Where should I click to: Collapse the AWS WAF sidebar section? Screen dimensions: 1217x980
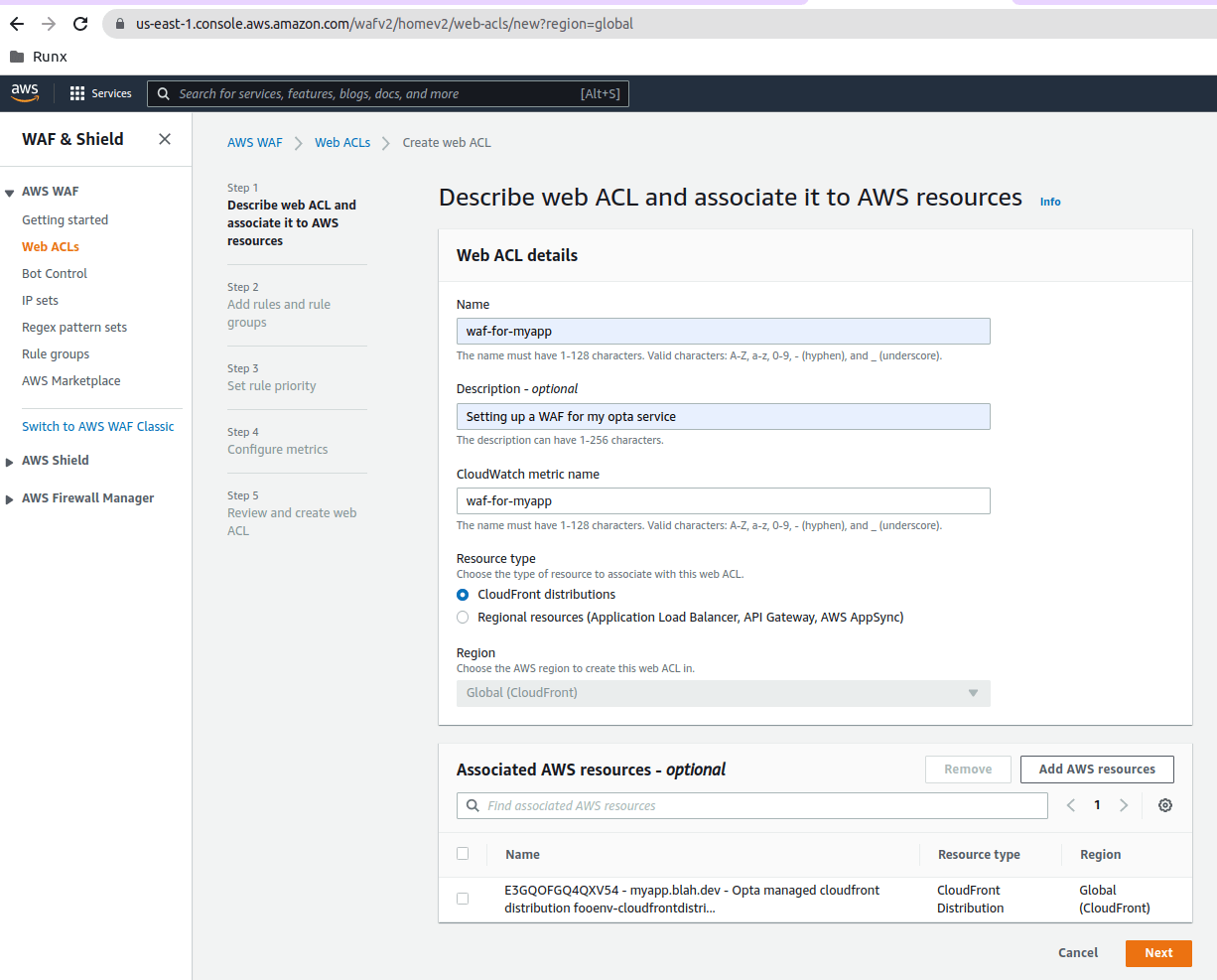(x=9, y=191)
